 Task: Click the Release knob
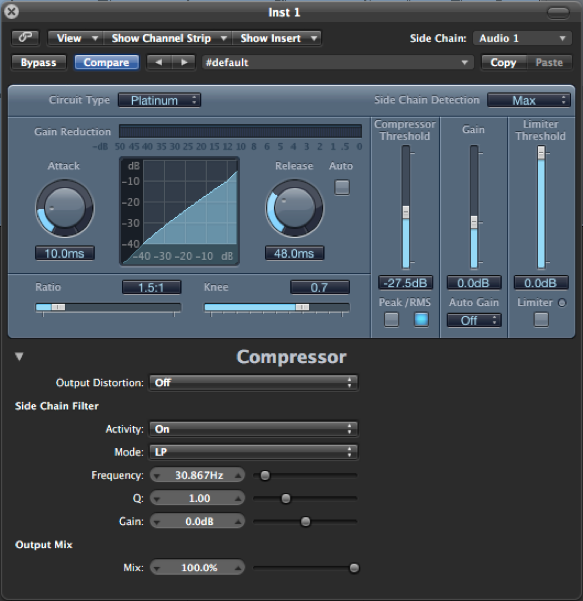[294, 209]
